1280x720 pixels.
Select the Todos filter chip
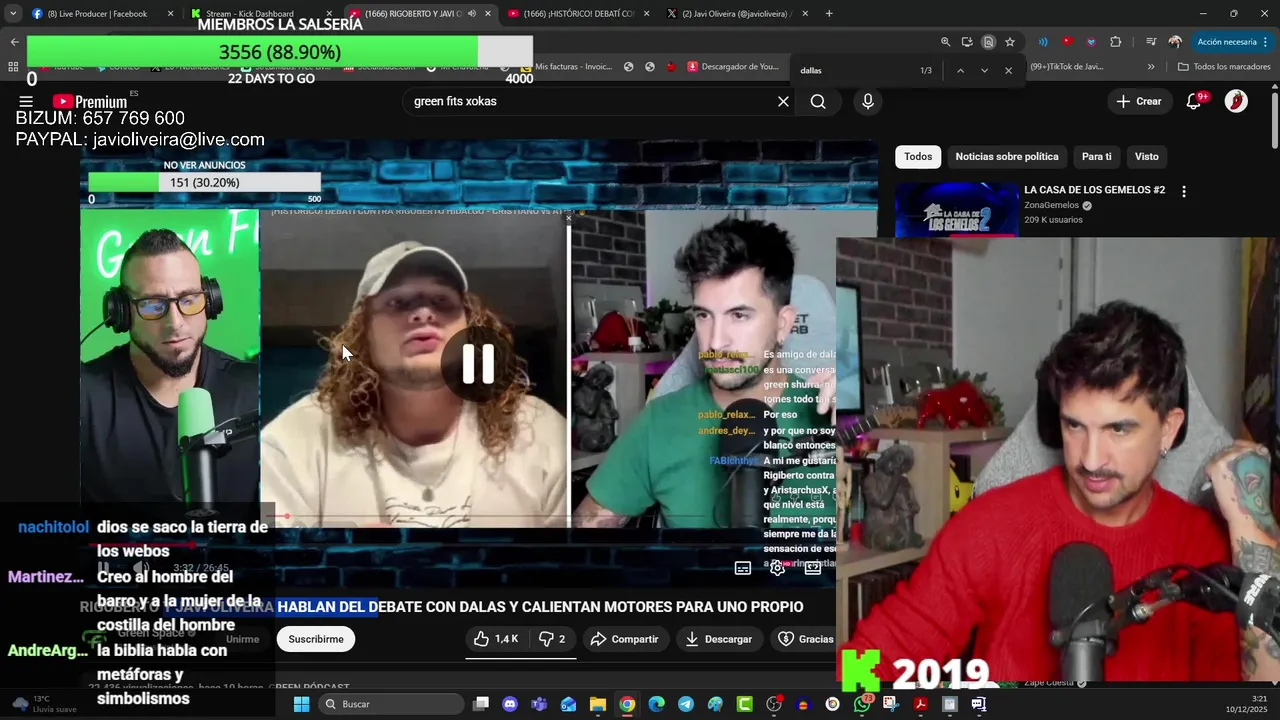(918, 156)
